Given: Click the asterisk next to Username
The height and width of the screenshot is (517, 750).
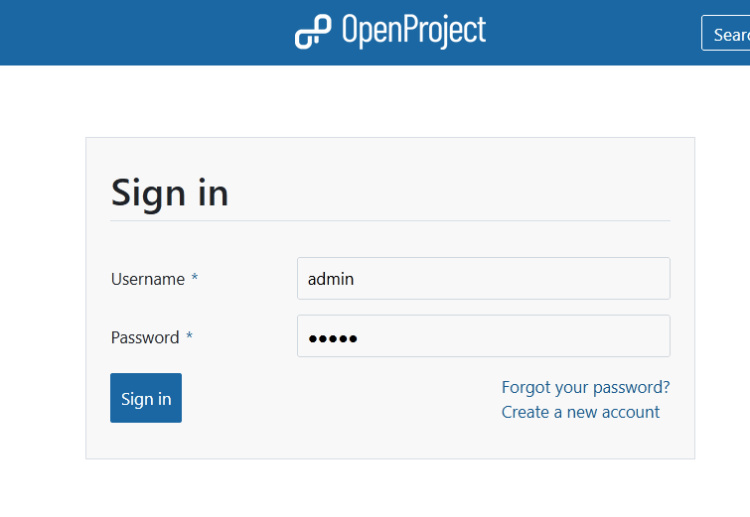Looking at the screenshot, I should (x=195, y=279).
